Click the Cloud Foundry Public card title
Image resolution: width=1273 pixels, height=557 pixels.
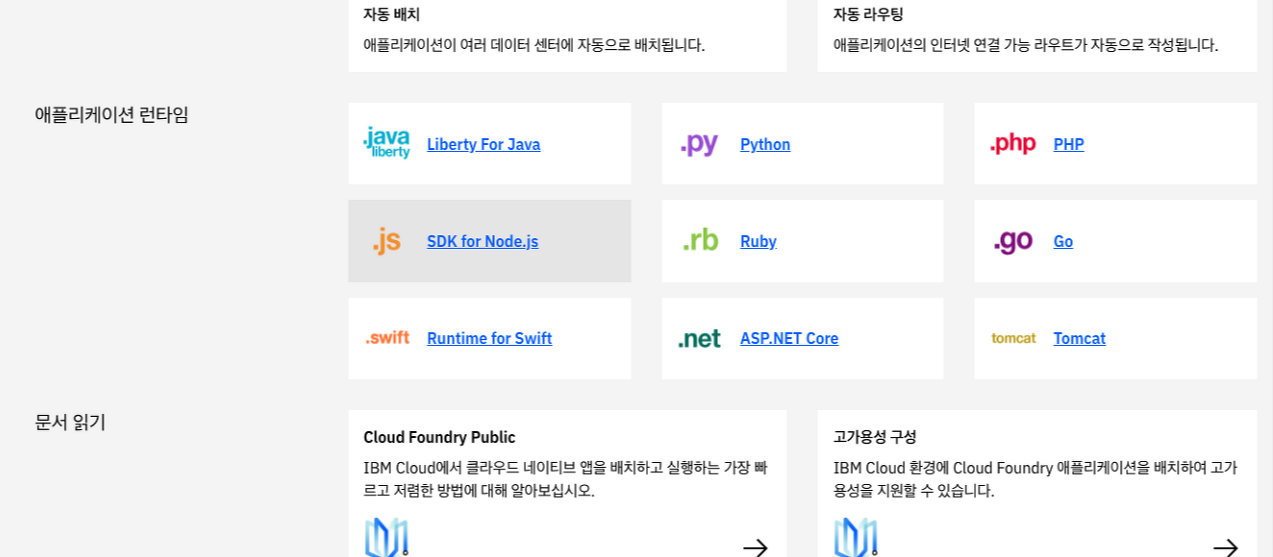tap(439, 437)
